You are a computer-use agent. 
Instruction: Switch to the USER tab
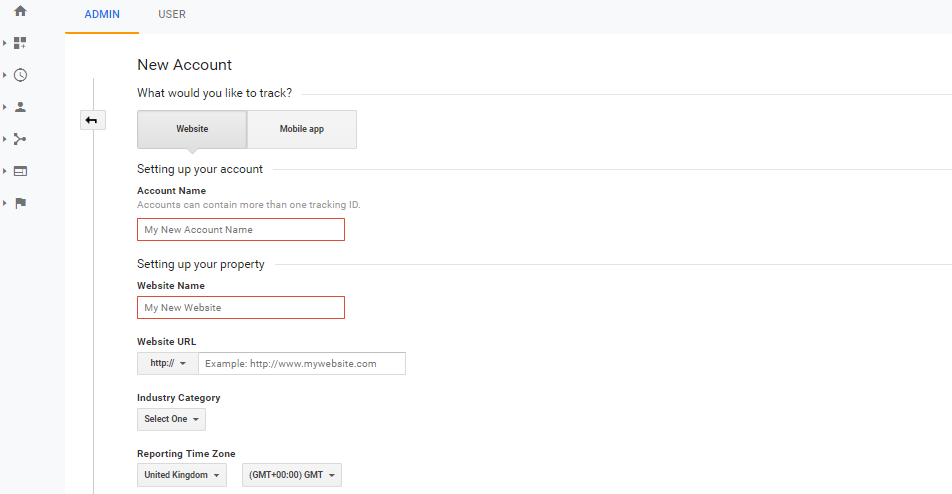172,15
